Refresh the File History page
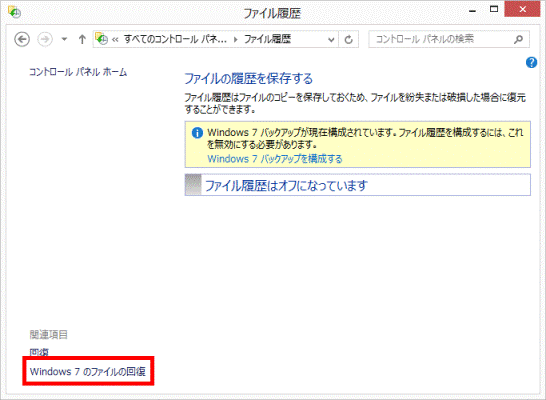Image resolution: width=546 pixels, height=400 pixels. pos(349,39)
